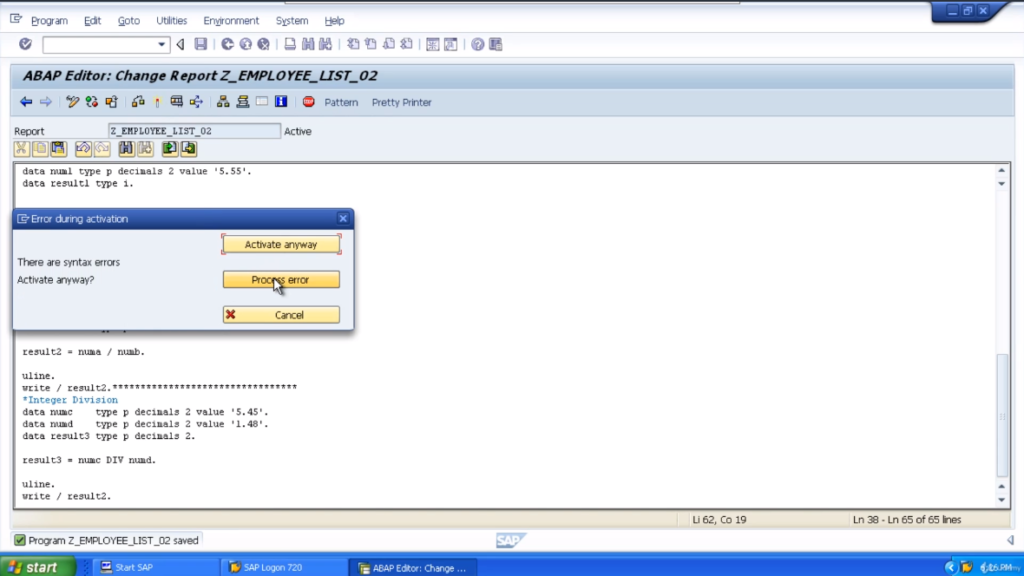Click the 'Ln 38 - Ln 65 of 65 lines' status

(907, 520)
